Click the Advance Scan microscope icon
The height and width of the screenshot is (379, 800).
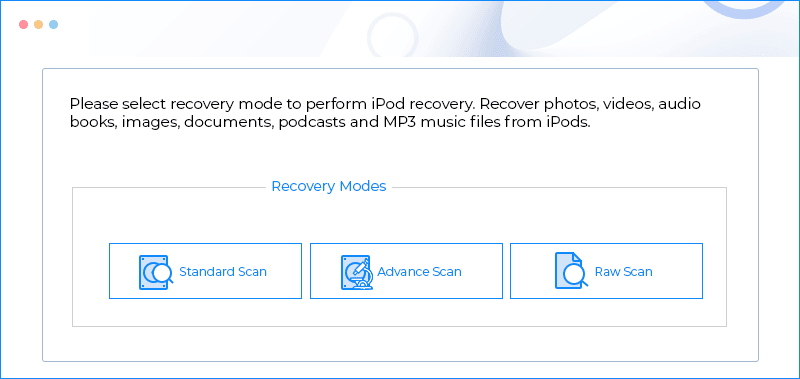357,272
